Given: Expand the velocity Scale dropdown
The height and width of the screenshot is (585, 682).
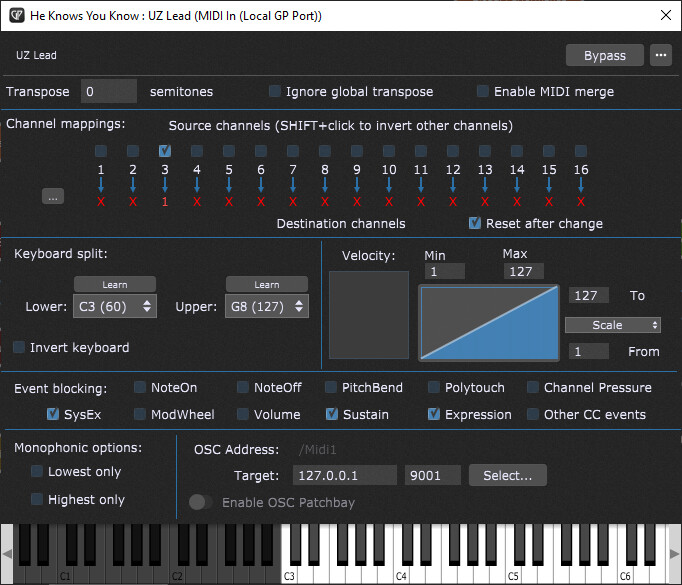Looking at the screenshot, I should (613, 325).
